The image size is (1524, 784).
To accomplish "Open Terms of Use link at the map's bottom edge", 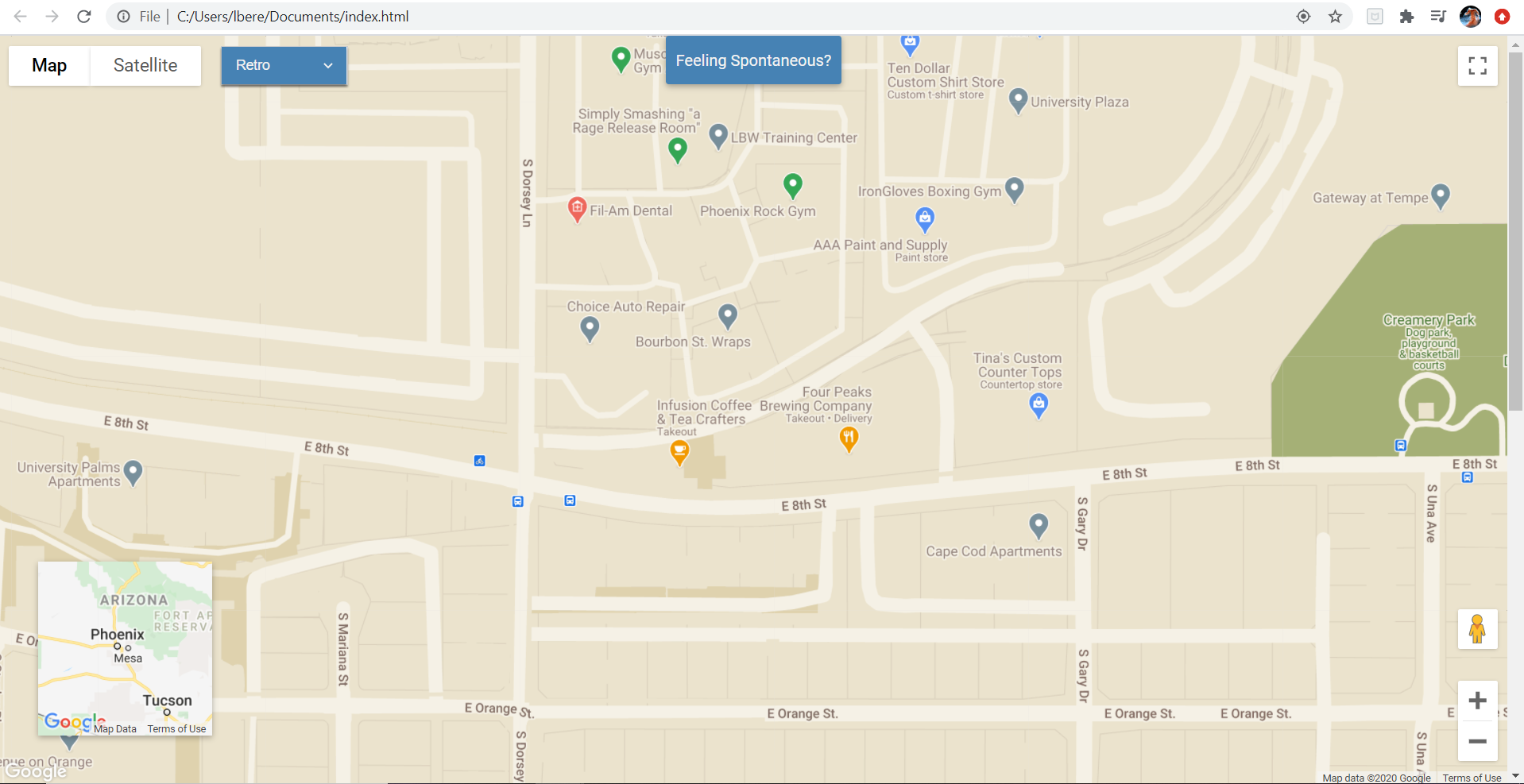I will pos(1472,778).
